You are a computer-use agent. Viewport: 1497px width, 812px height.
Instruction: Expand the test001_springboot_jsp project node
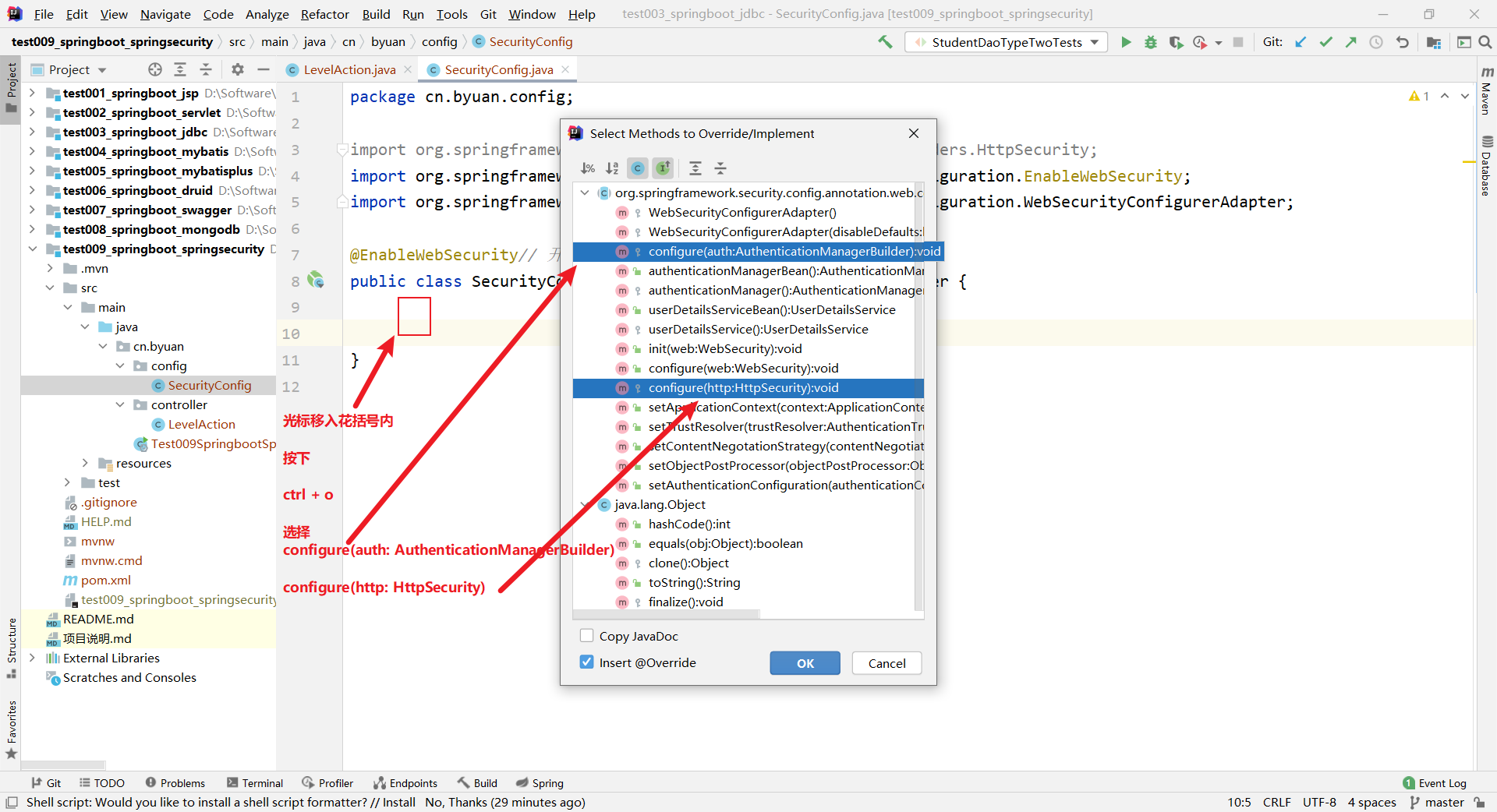point(32,94)
